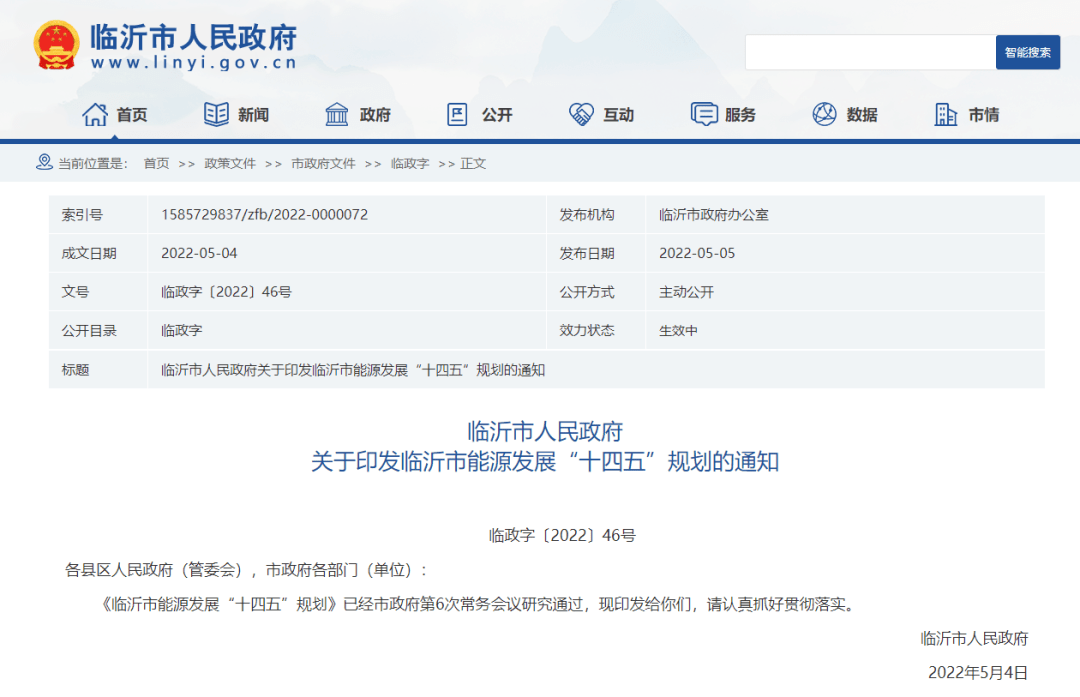1080x697 pixels.
Task: Click the national emblem logo
Action: click(57, 46)
